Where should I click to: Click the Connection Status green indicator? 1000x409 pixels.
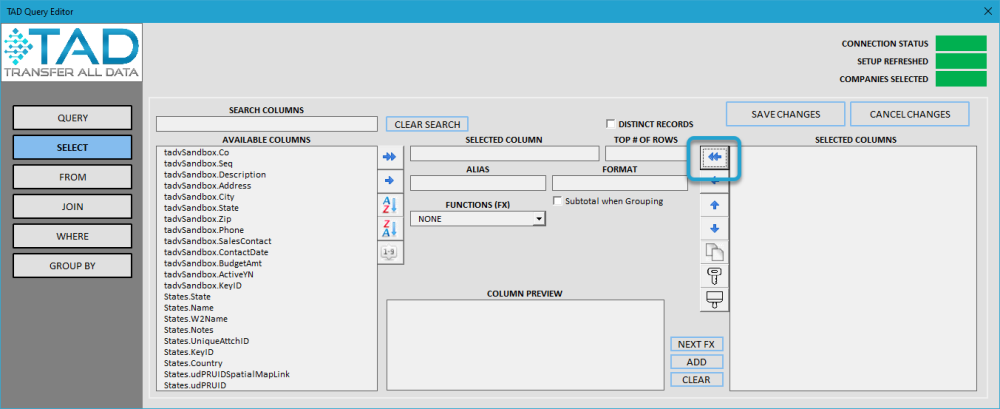coord(961,43)
